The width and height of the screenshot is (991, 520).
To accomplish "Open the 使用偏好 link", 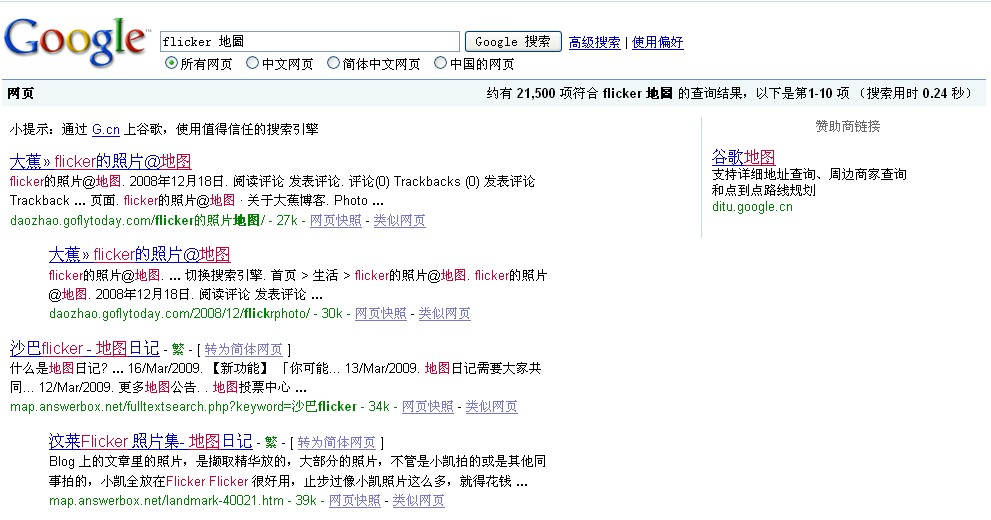I will coord(657,42).
